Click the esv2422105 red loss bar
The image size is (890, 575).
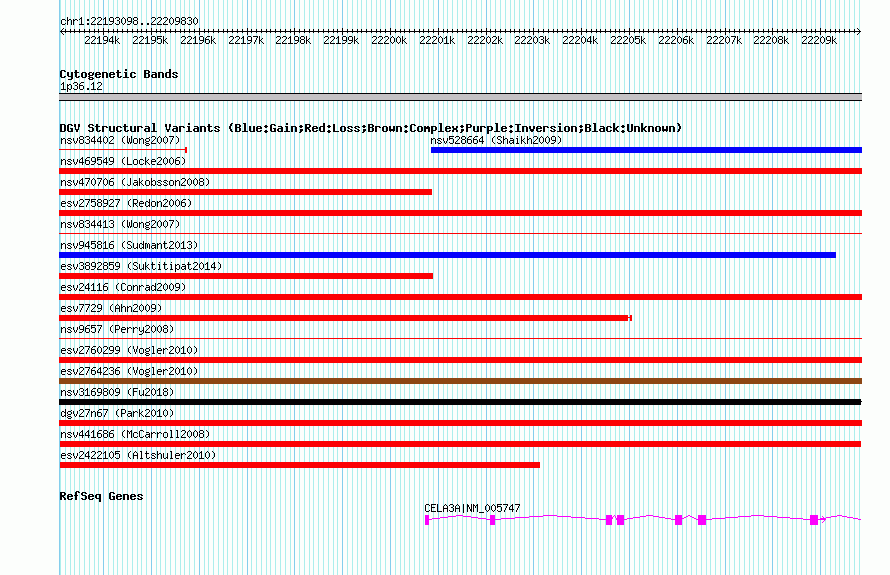[x=300, y=465]
